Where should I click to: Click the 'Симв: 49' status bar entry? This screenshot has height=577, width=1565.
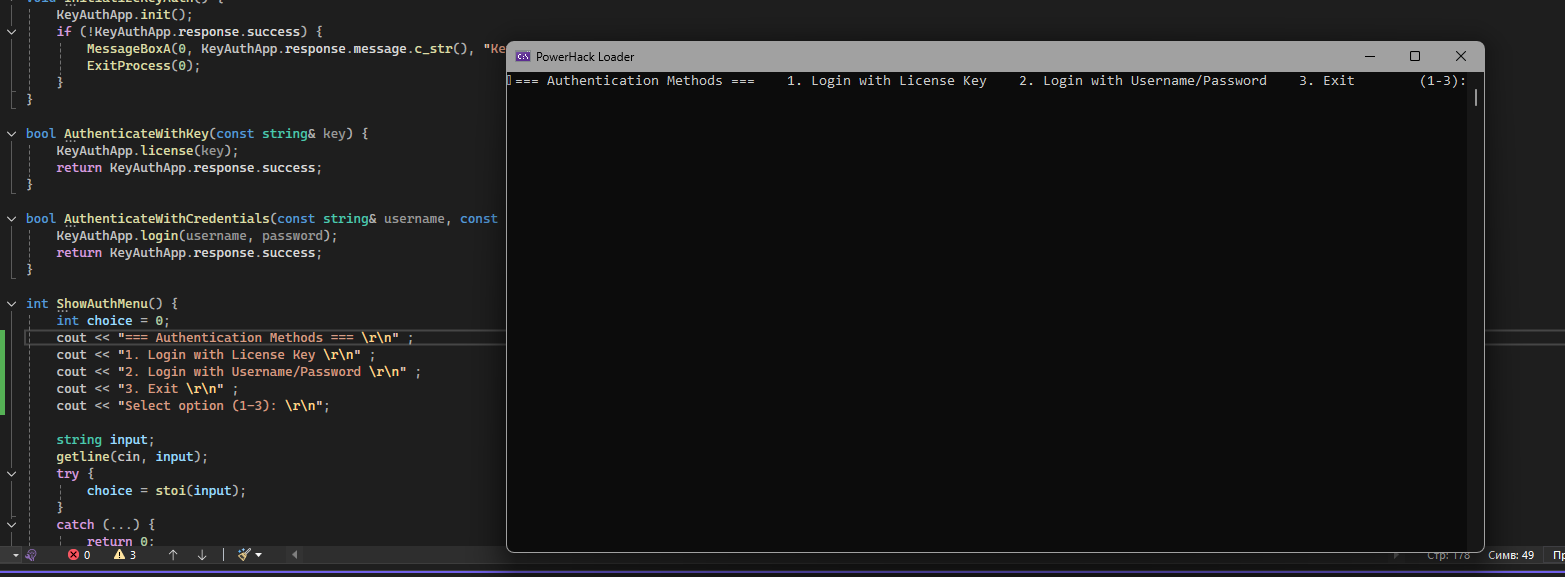[x=1511, y=555]
